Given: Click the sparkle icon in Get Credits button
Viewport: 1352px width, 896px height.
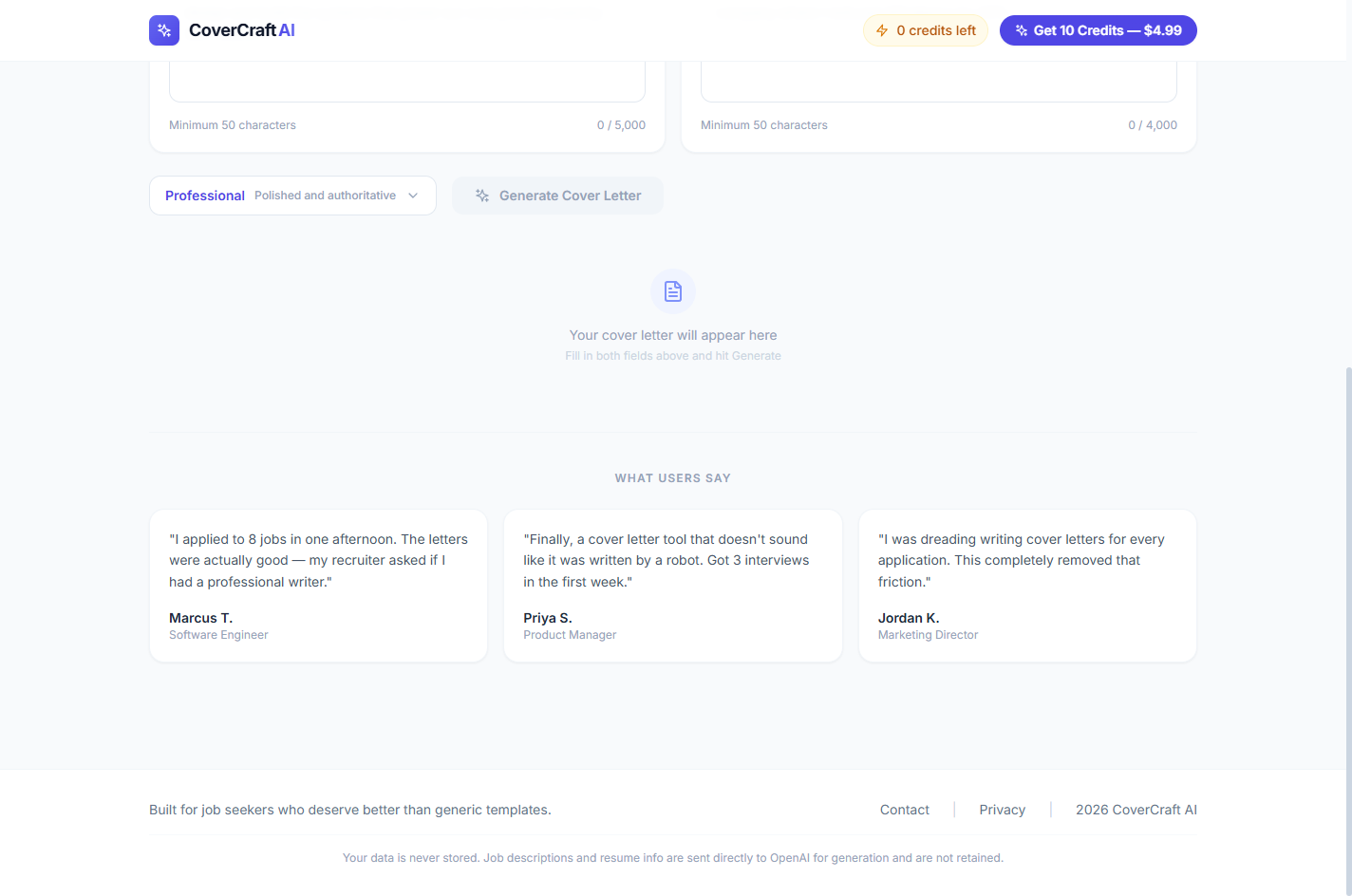Looking at the screenshot, I should point(1022,30).
